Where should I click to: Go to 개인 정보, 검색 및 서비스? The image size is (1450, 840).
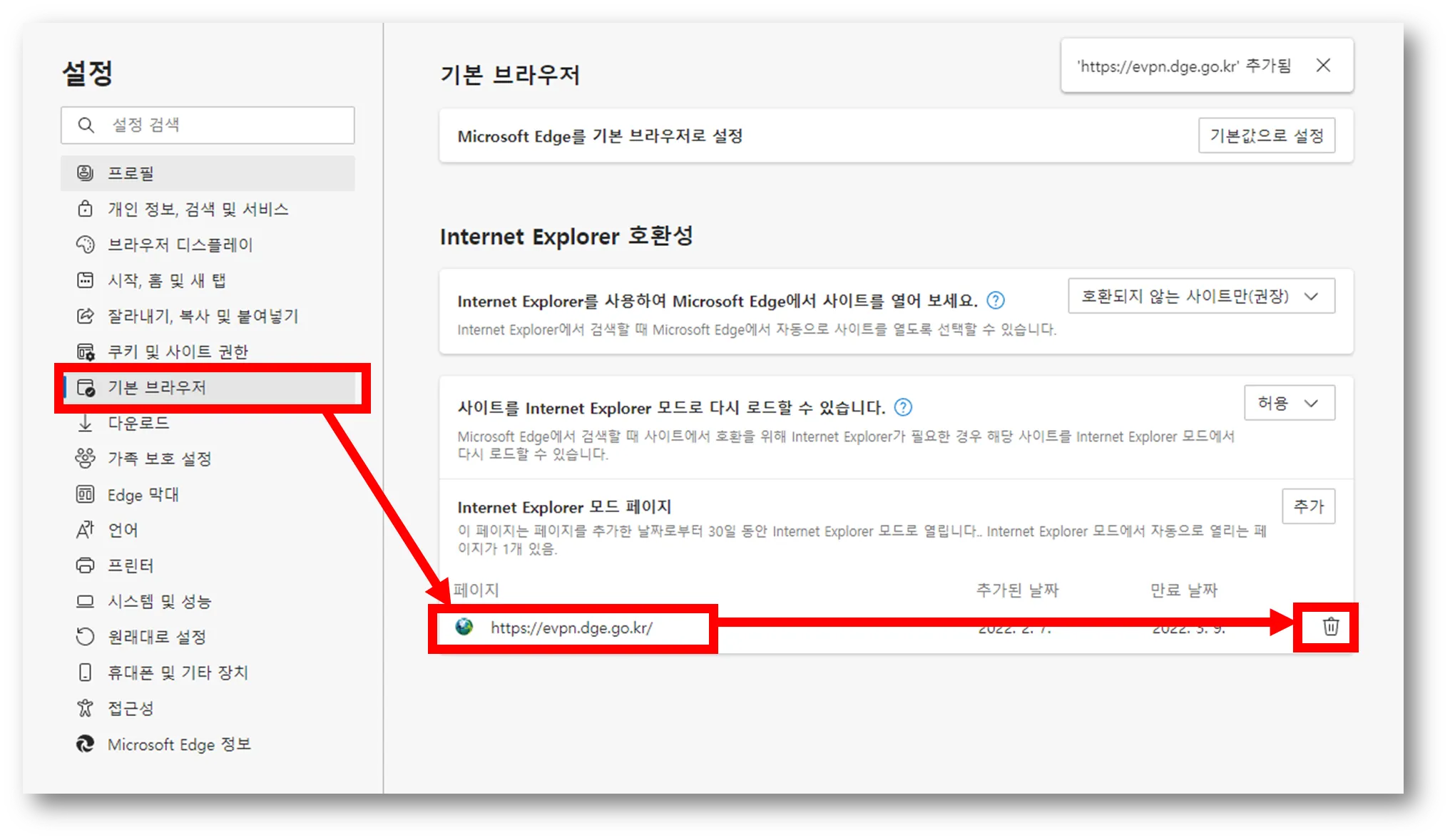[x=198, y=209]
